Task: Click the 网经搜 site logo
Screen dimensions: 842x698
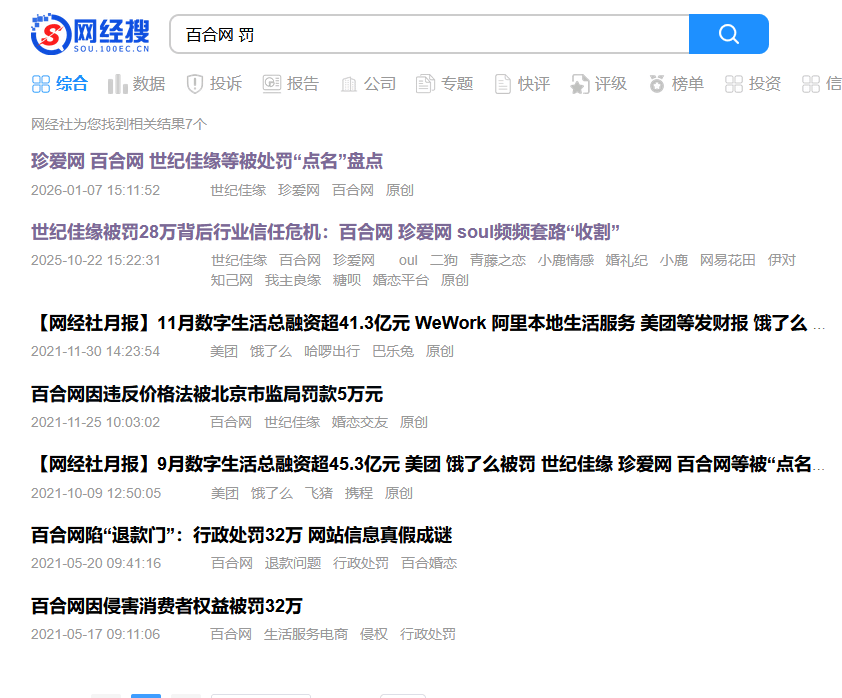Action: (90, 34)
